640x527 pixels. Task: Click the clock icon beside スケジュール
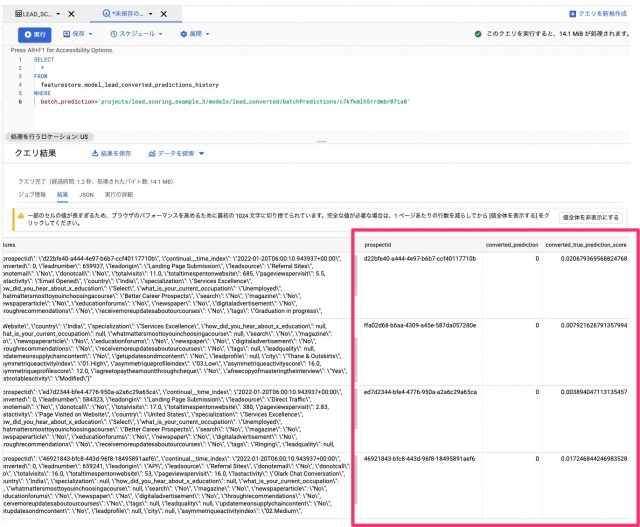coord(113,34)
